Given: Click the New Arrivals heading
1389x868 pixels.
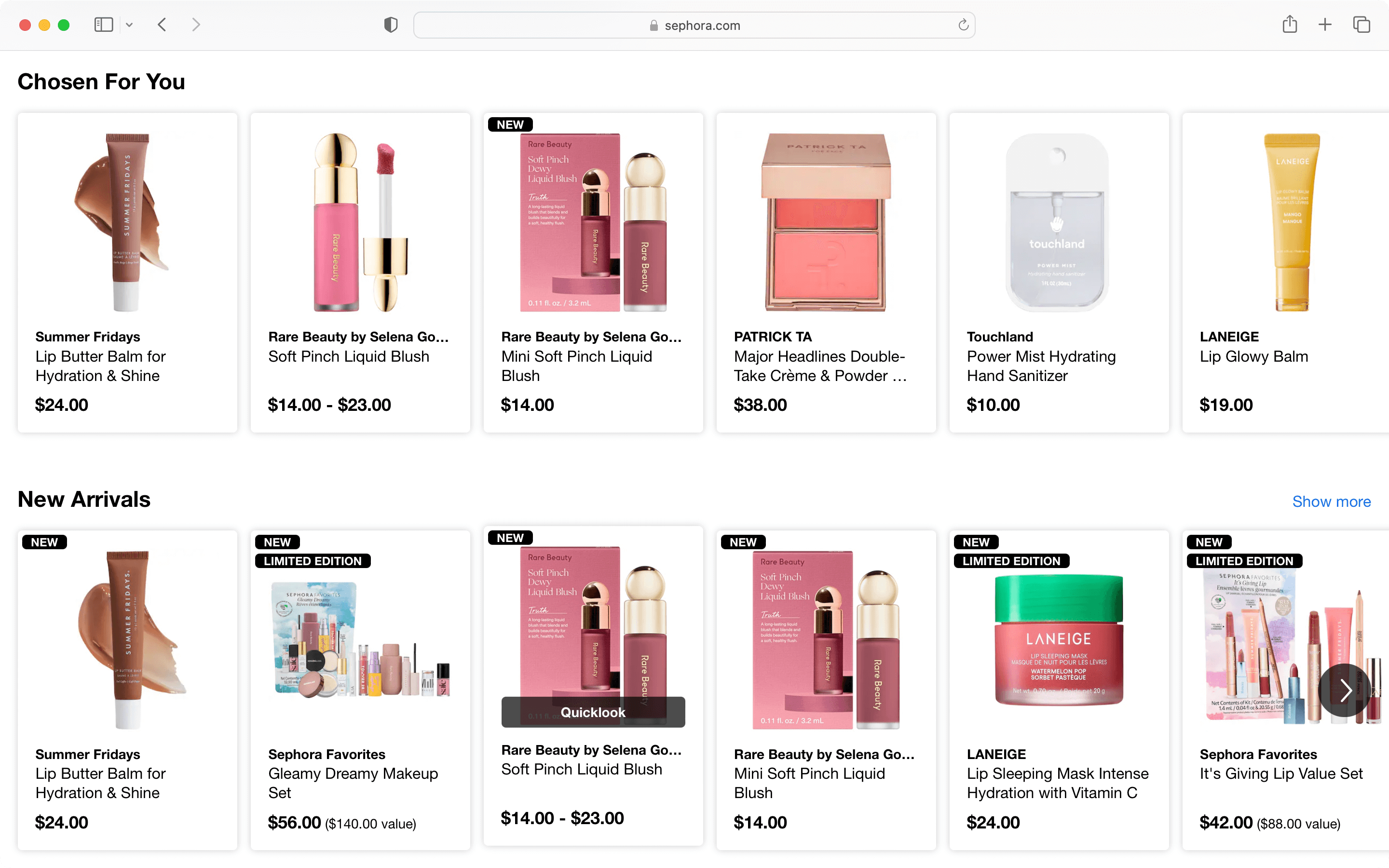Looking at the screenshot, I should (x=84, y=500).
